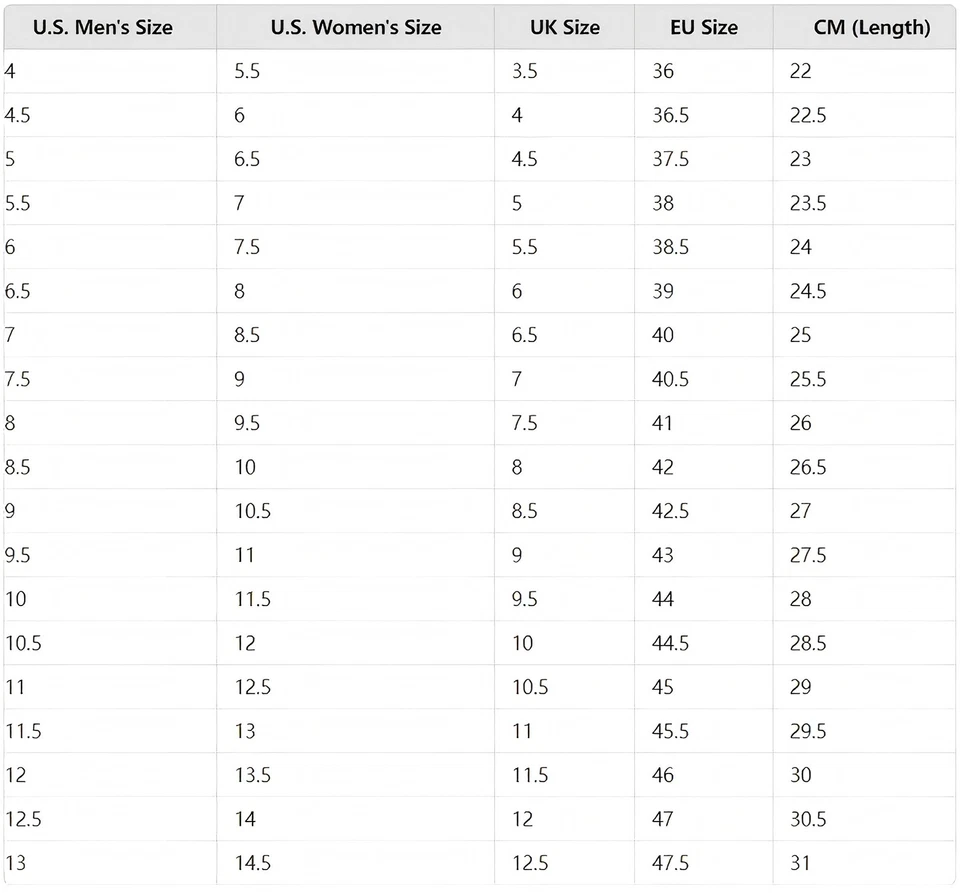Select the EU size 42.5 cell
Image resolution: width=960 pixels, height=893 pixels.
pos(670,511)
